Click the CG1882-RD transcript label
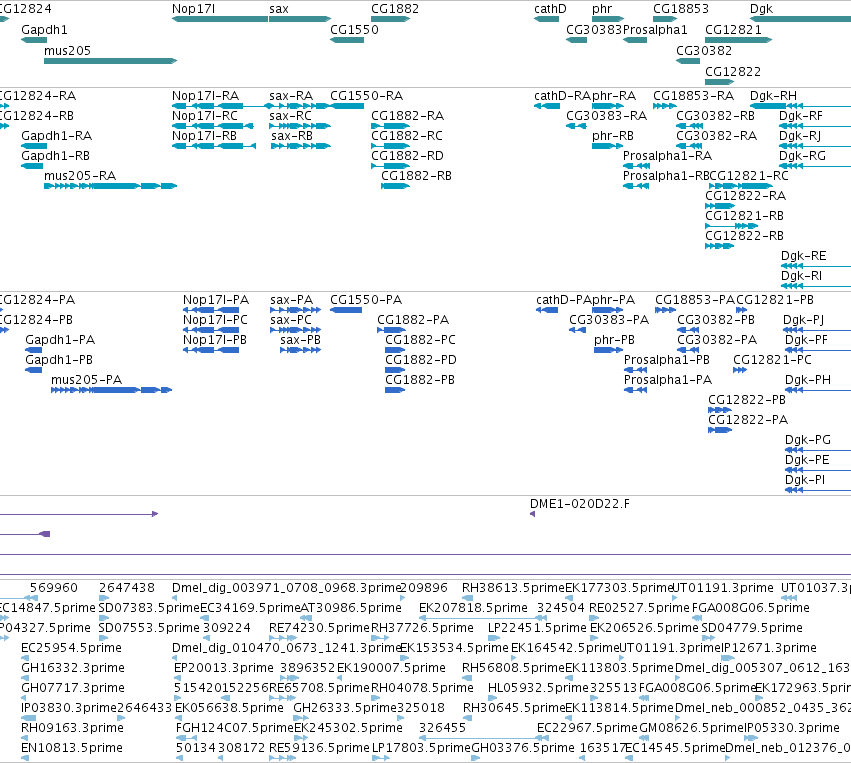 (x=407, y=156)
